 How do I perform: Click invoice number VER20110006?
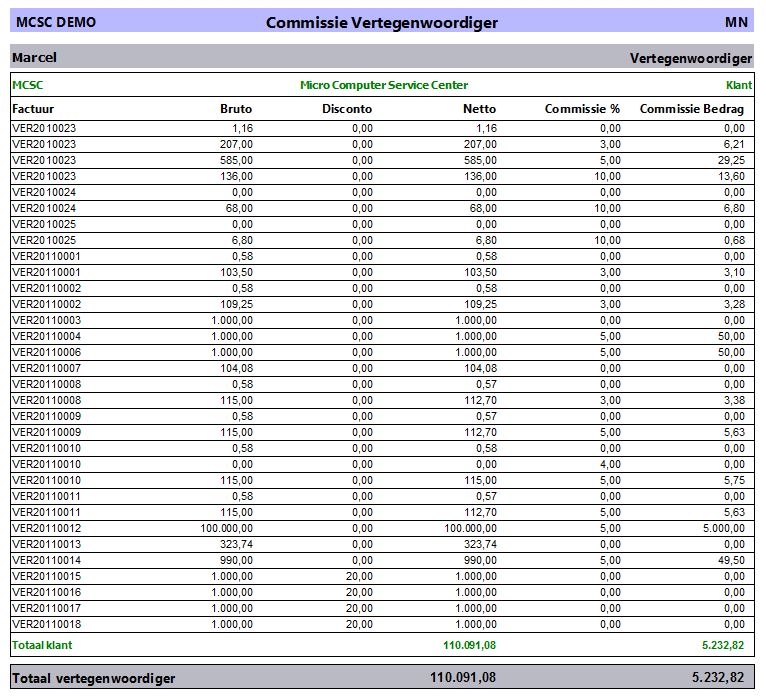pyautogui.click(x=46, y=352)
